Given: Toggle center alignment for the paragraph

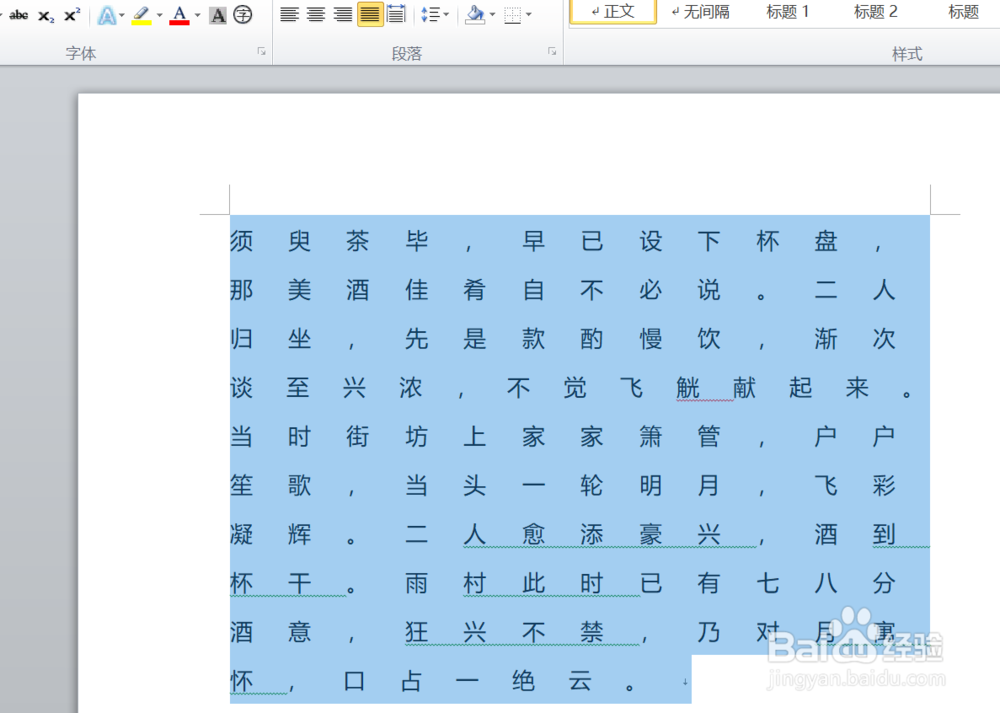Looking at the screenshot, I should pos(315,14).
